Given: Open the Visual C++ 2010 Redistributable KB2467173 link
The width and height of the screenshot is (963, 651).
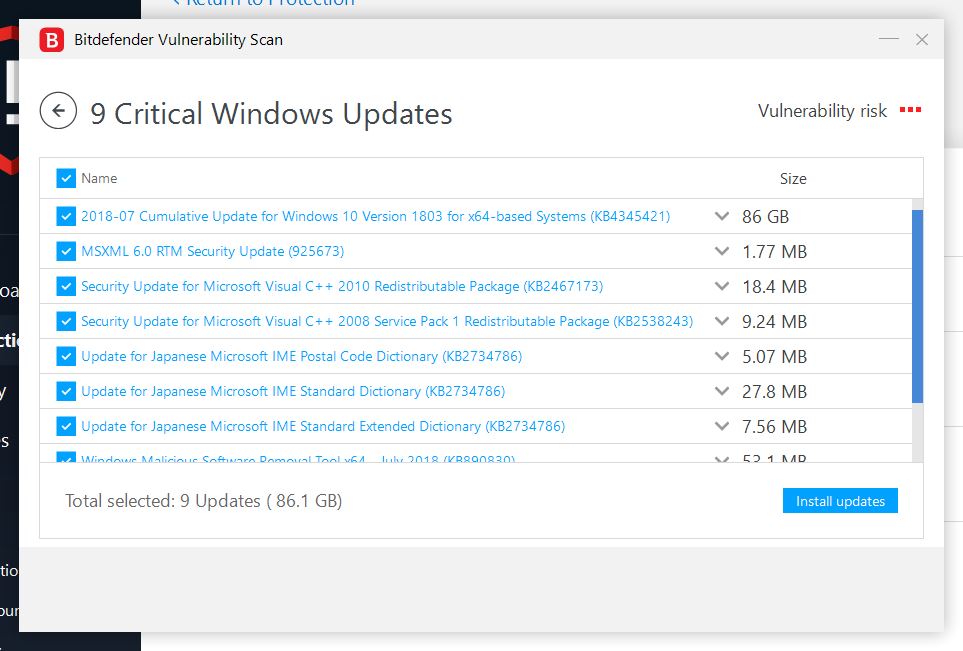Looking at the screenshot, I should tap(342, 286).
